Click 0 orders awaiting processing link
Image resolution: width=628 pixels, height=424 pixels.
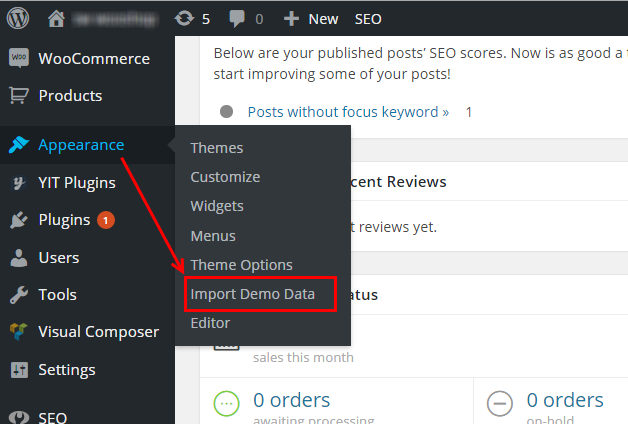tap(291, 401)
